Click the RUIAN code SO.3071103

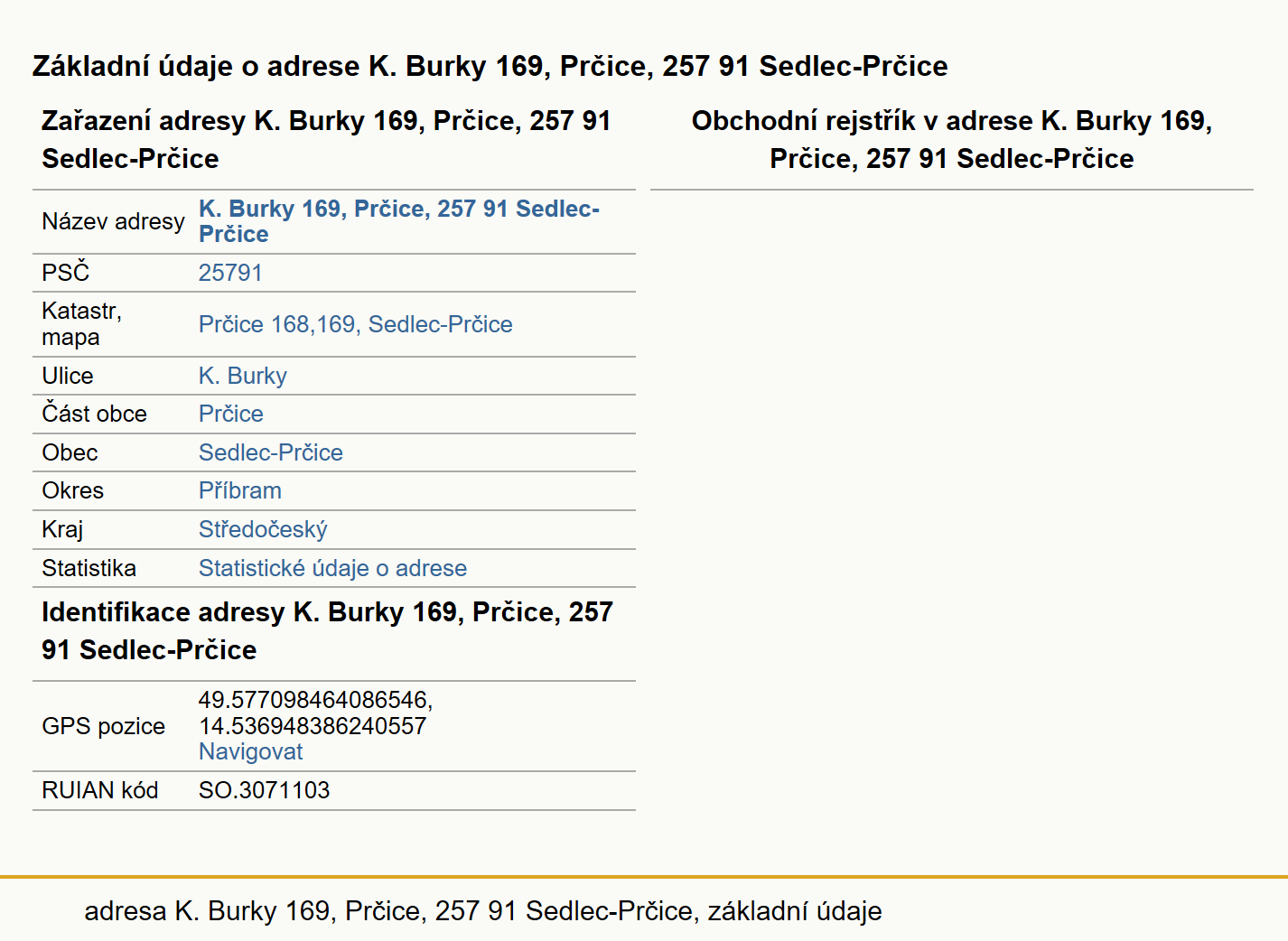264,790
